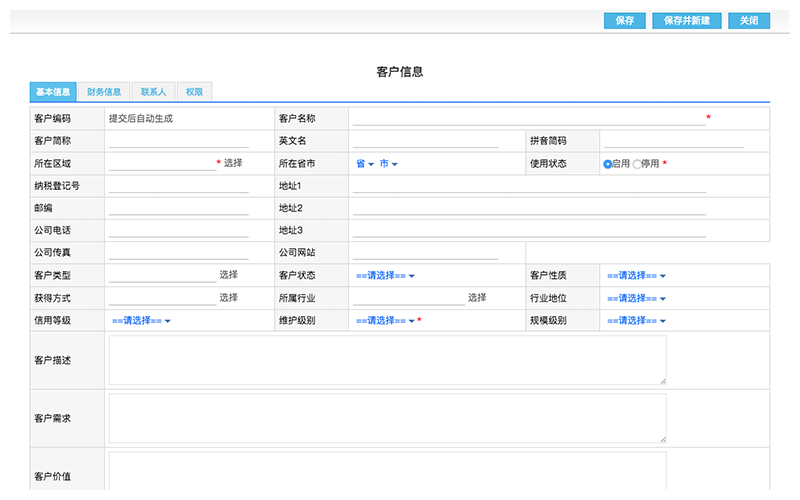Screen dimensions: 800x500
Task: Click the 保存并新建 button
Action: point(686,20)
